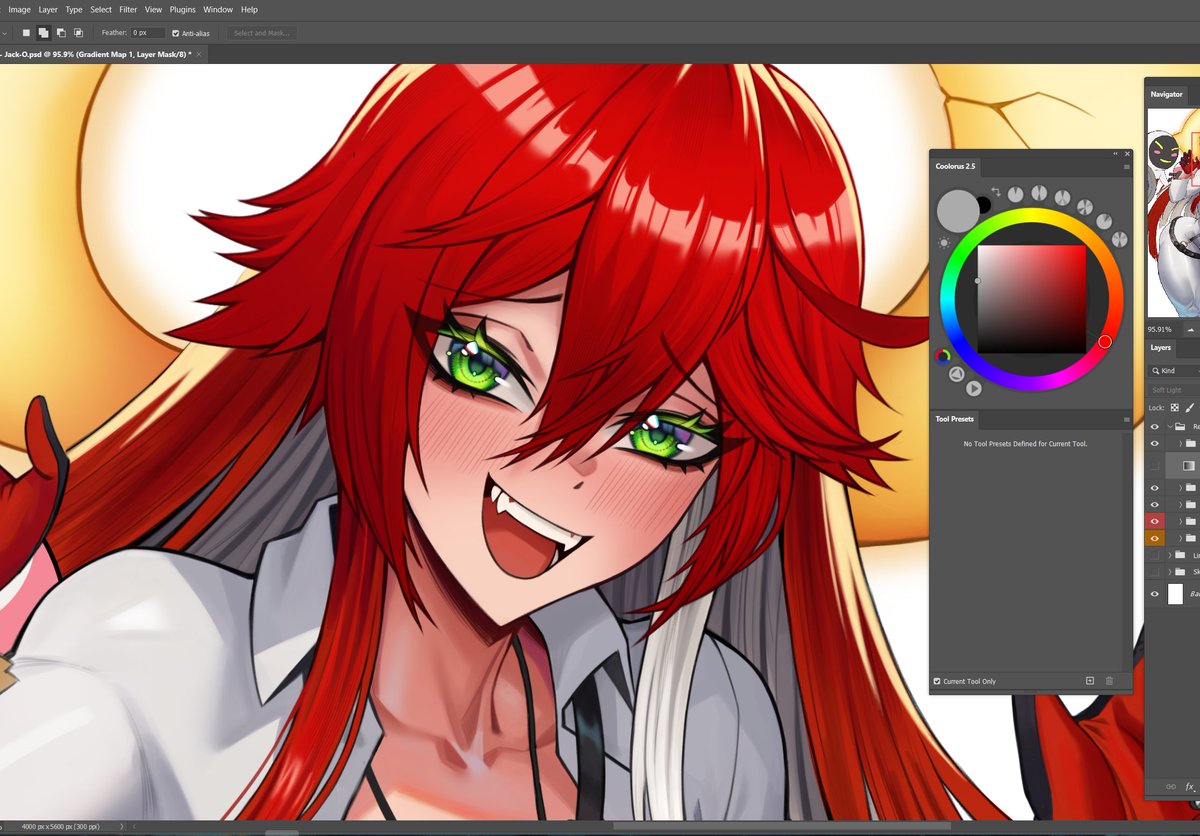Click the small RGB color ring icon in Coolorus

click(x=942, y=355)
